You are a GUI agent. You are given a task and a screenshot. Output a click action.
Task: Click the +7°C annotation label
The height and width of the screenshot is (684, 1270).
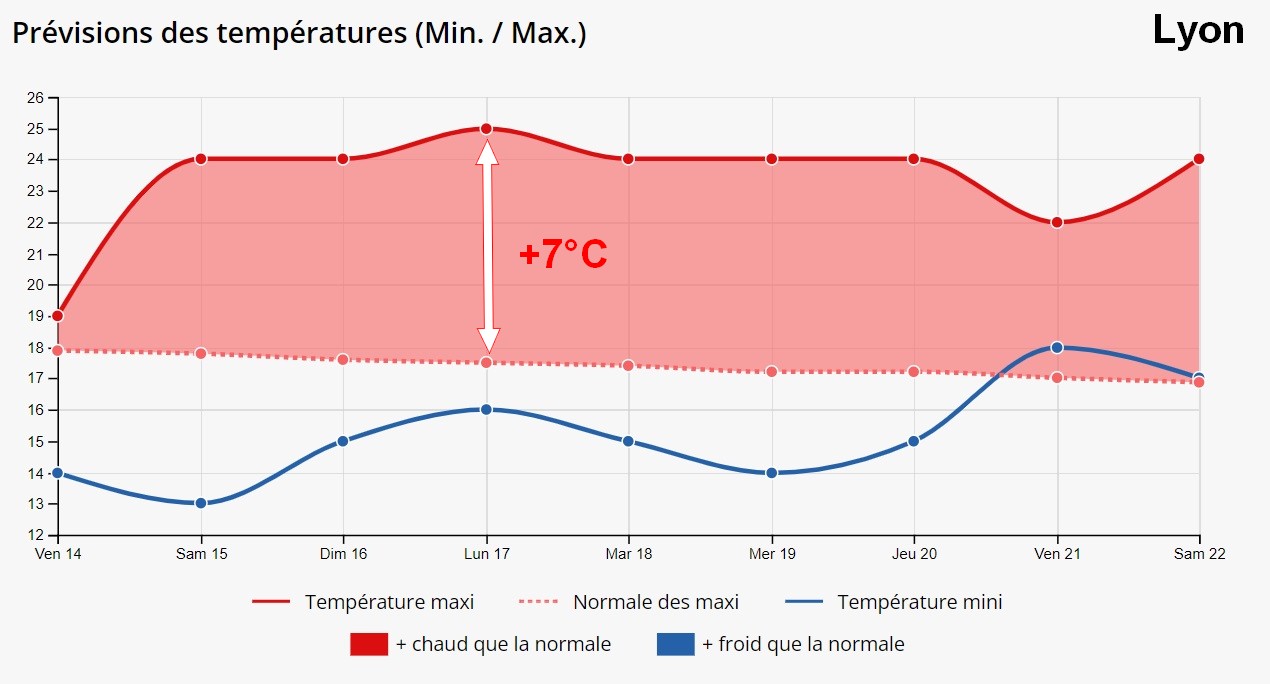(x=563, y=255)
